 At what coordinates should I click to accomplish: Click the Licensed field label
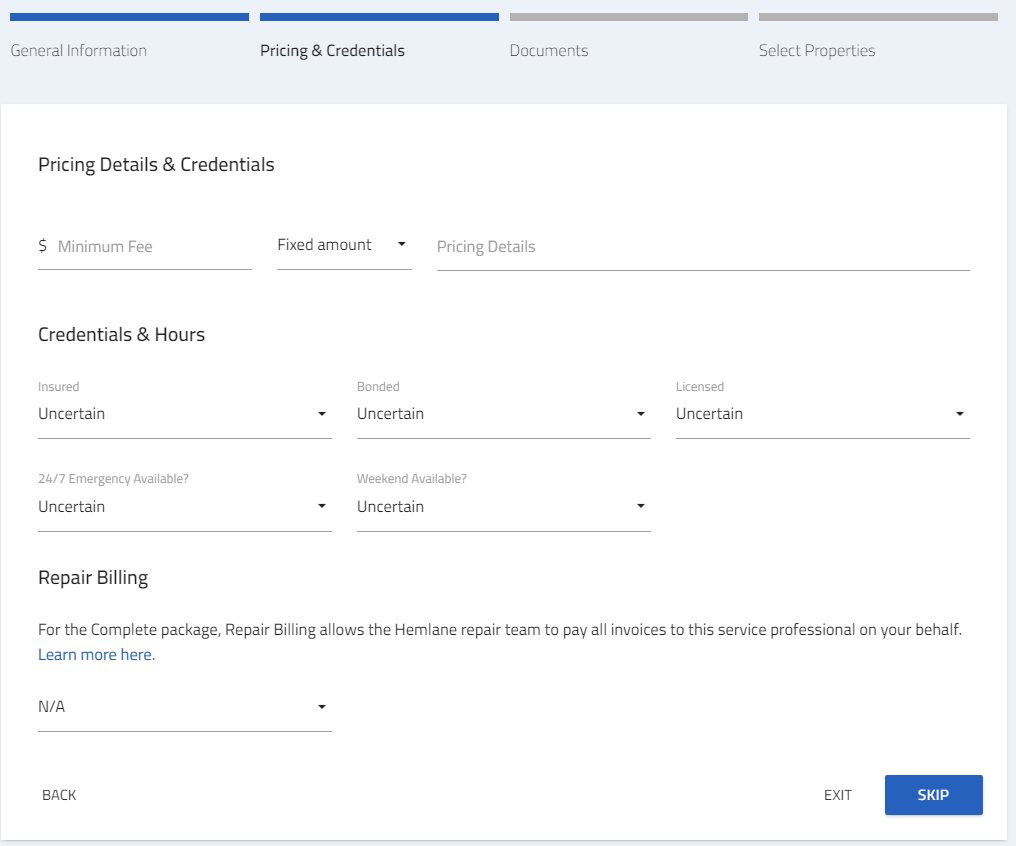tap(700, 387)
